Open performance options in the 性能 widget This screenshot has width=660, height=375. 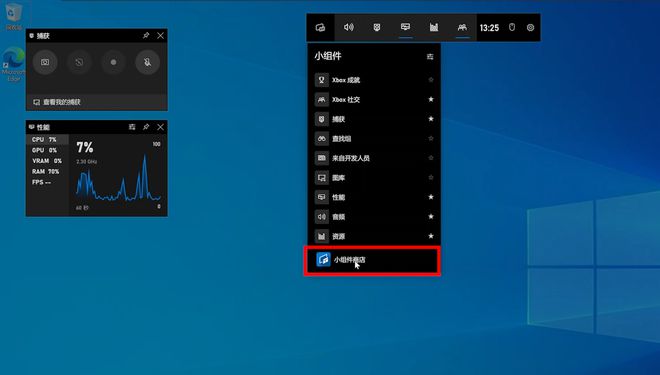(x=132, y=127)
